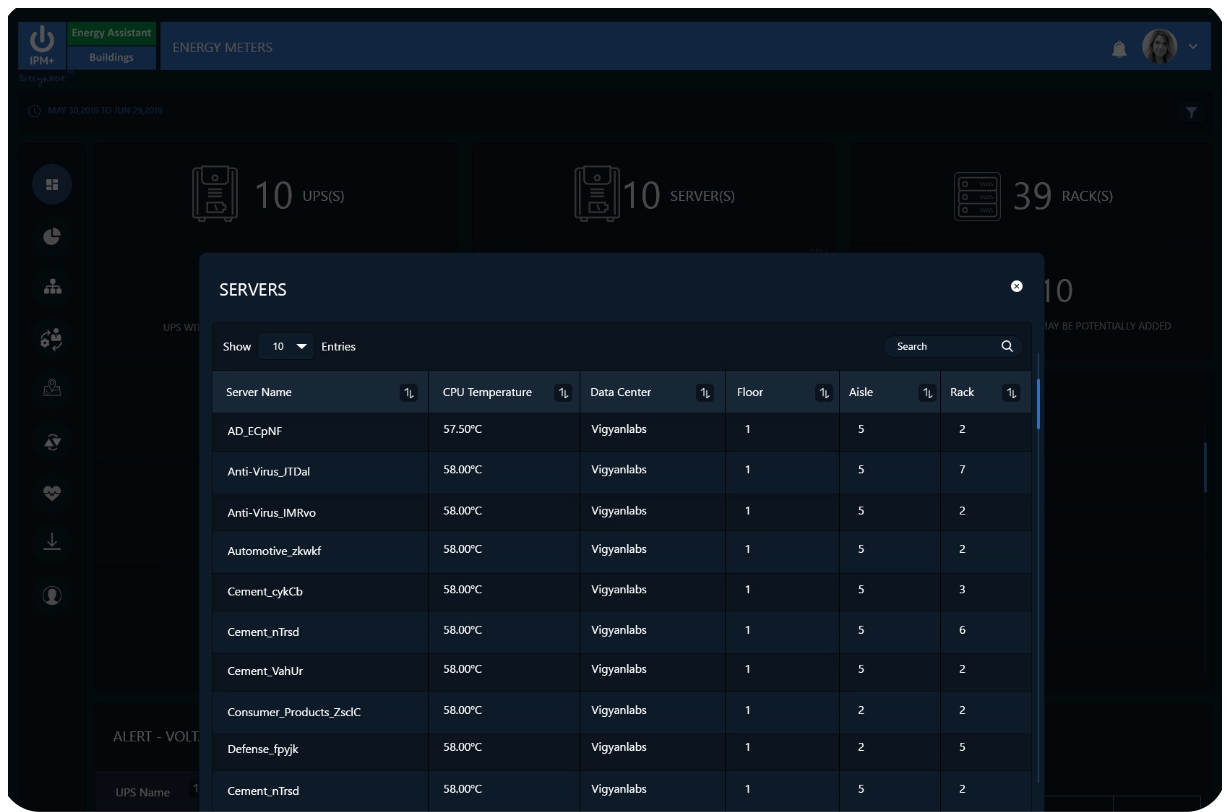Click the Aisle column header
Screen dimensions: 1227x812
coord(889,393)
